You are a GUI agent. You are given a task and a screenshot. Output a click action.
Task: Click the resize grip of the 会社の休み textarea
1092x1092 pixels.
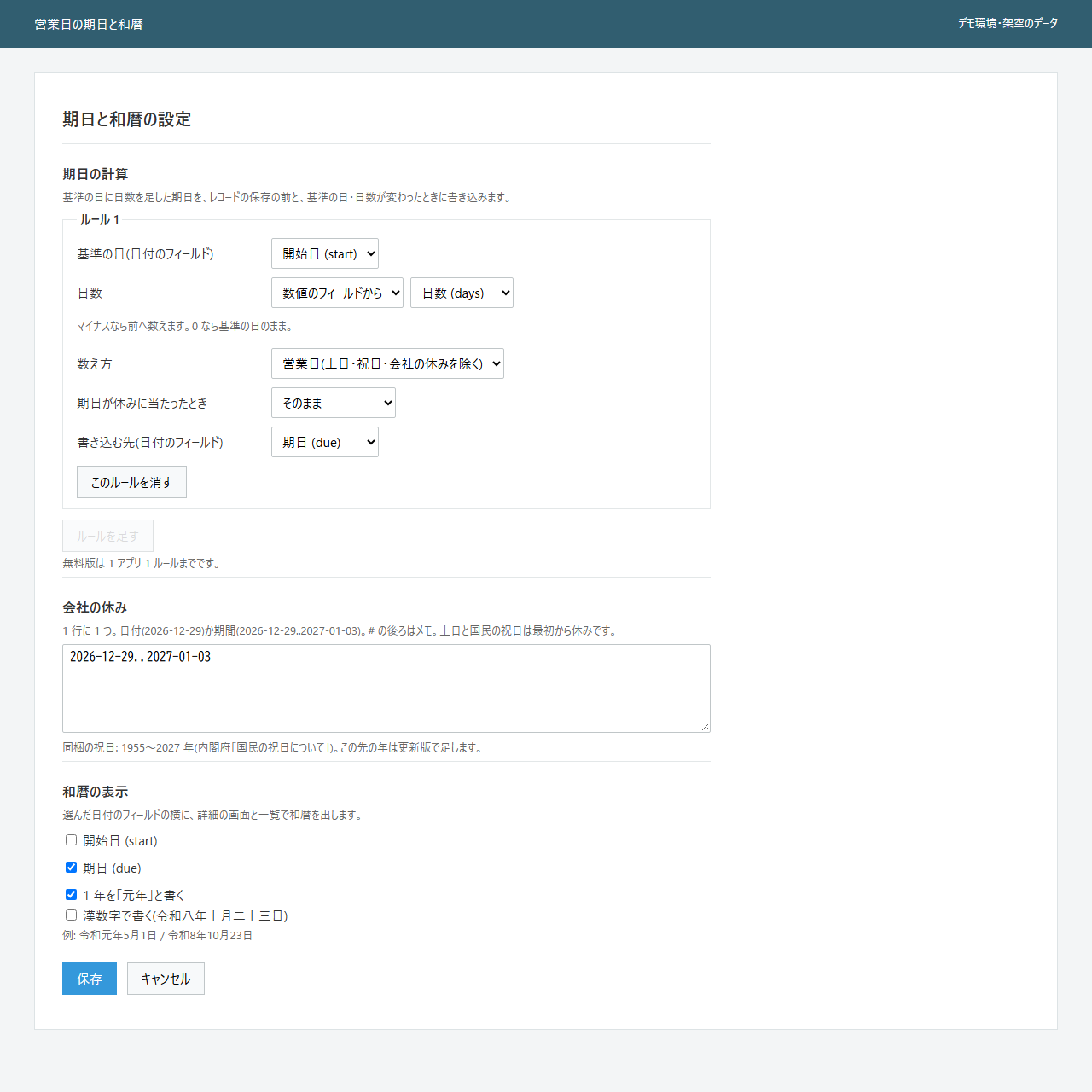(x=705, y=727)
